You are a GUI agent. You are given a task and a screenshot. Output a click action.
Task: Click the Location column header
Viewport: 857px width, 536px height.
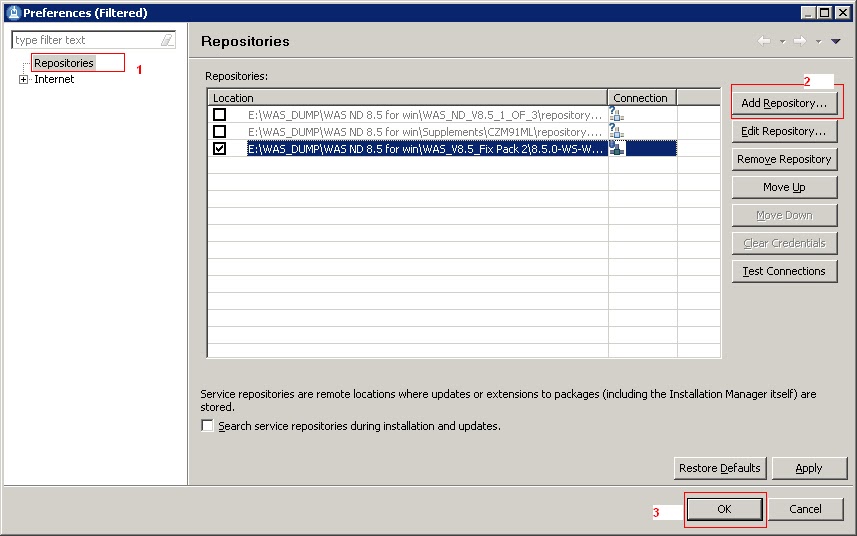408,98
